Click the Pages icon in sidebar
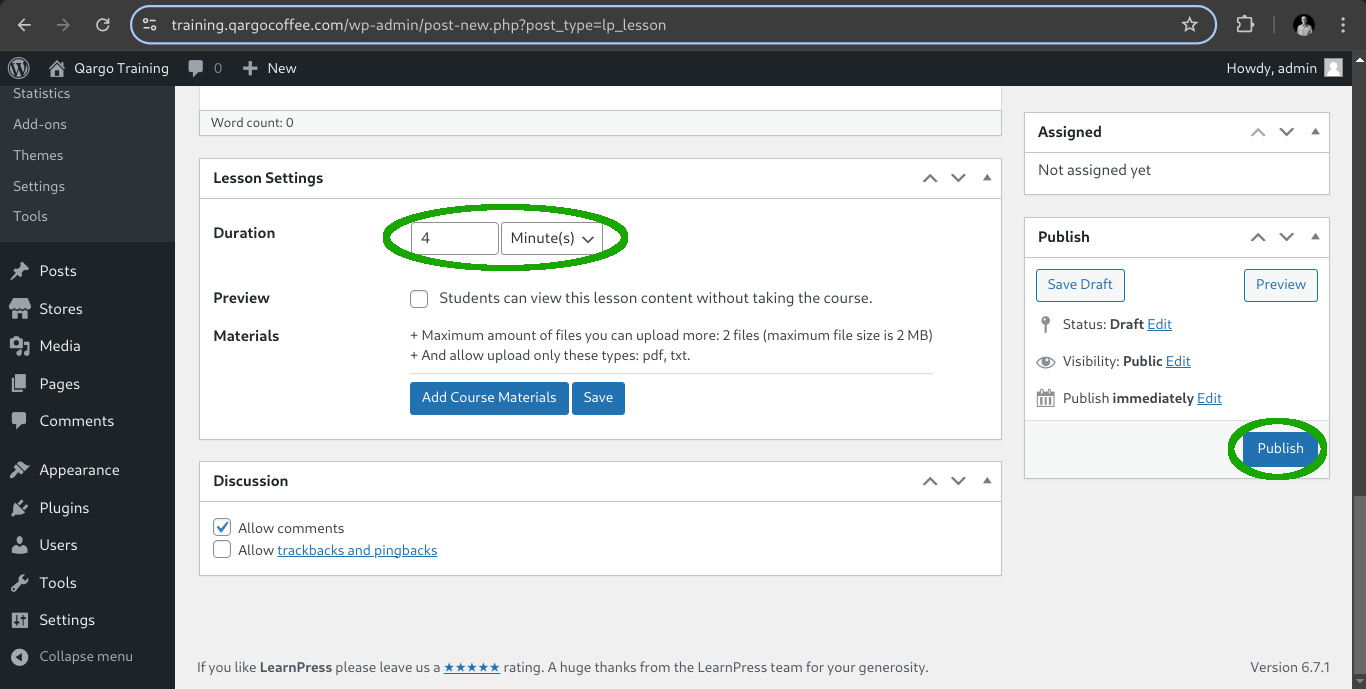 19,384
